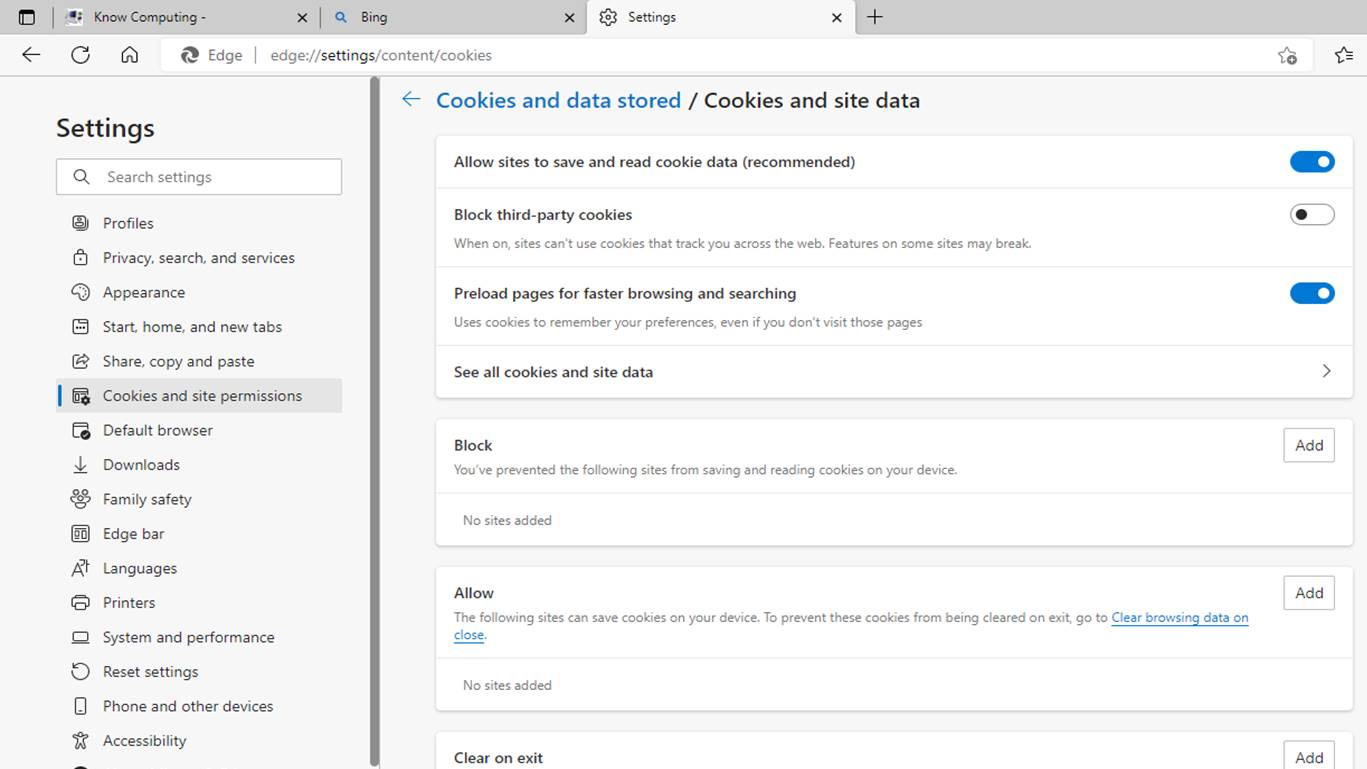Go back using the toolbar arrow
The width and height of the screenshot is (1367, 769).
tap(31, 55)
